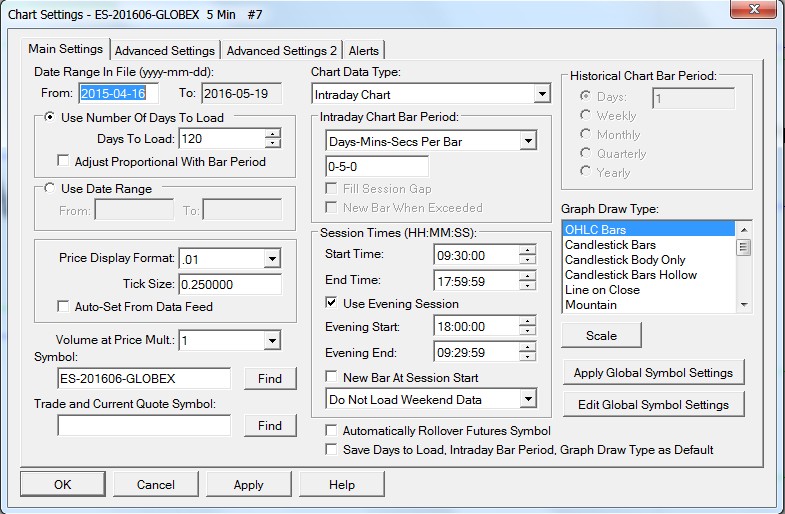Viewport: 785px width, 514px height.
Task: Open the Price Display Format dropdown
Action: (272, 259)
